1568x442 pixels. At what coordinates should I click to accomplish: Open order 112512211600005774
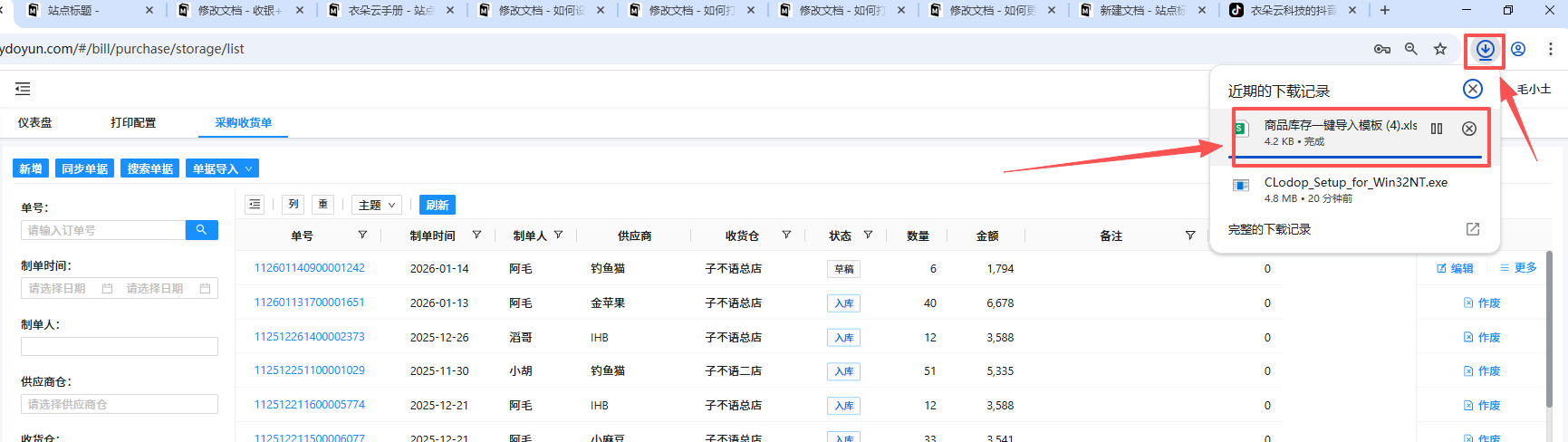tap(309, 405)
